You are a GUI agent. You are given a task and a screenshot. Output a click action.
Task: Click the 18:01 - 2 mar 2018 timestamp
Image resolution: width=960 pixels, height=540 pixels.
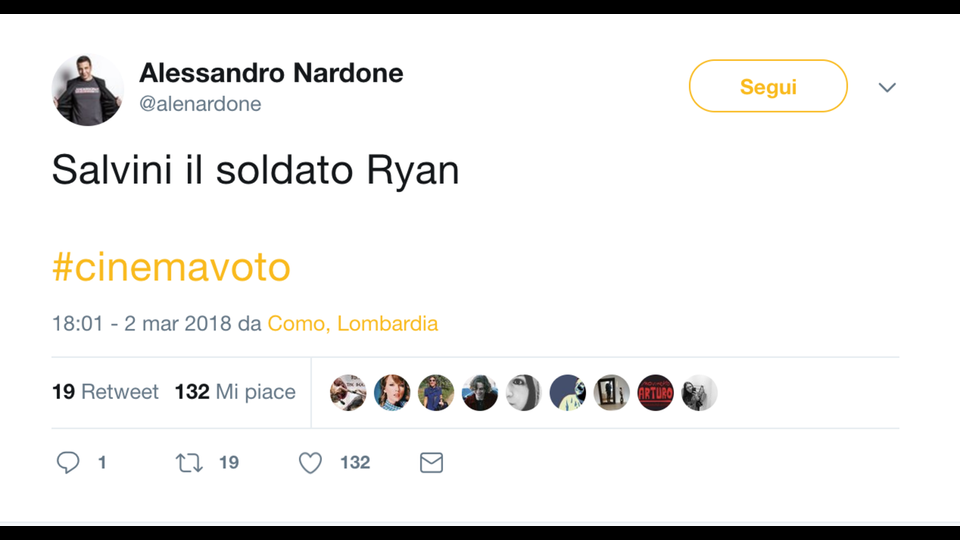tap(142, 324)
